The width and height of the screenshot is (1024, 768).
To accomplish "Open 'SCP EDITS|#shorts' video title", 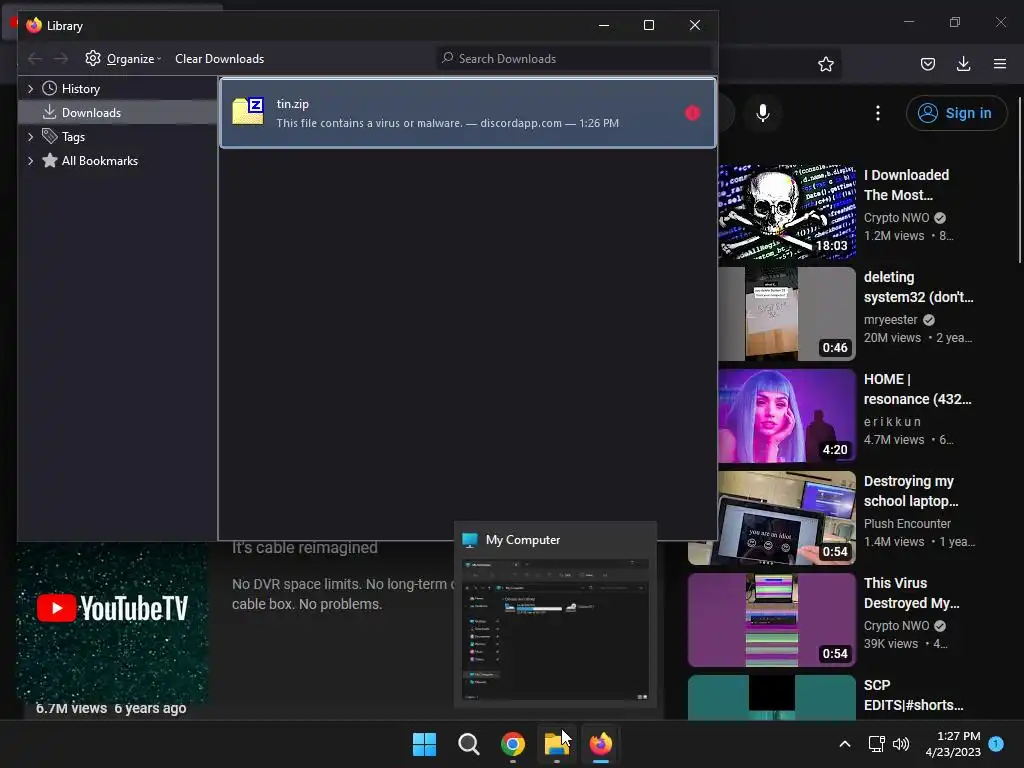I will 914,695.
